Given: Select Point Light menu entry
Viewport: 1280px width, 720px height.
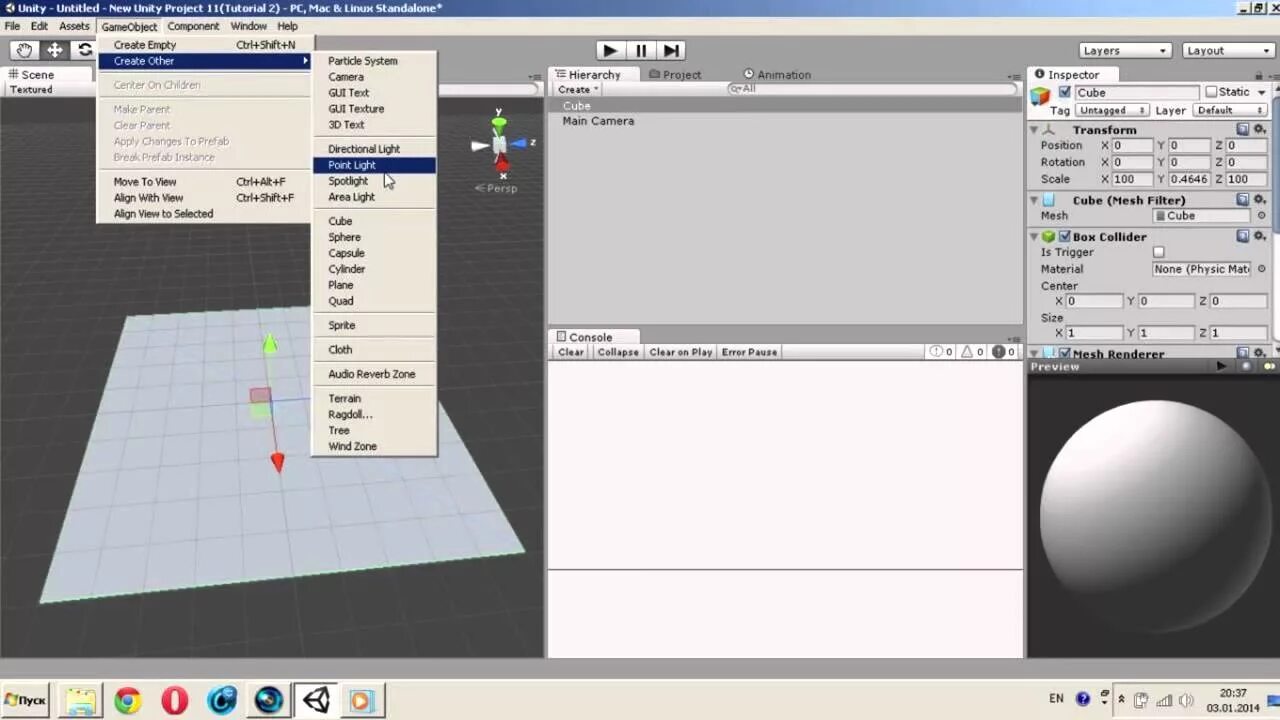Looking at the screenshot, I should [374, 165].
